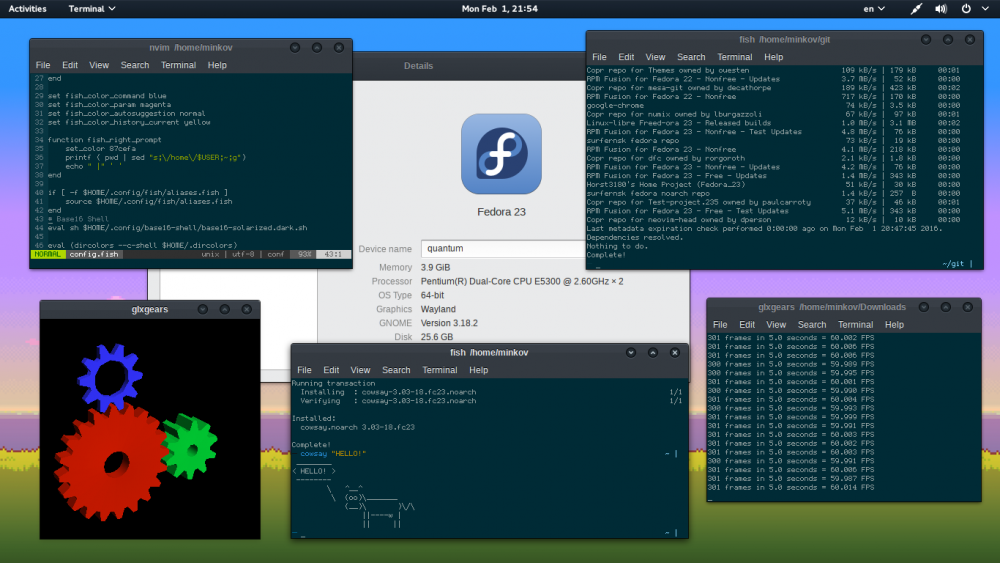Maximize the fish /home/minkov cowsay window
Screen dimensions: 1000x563
coord(652,353)
